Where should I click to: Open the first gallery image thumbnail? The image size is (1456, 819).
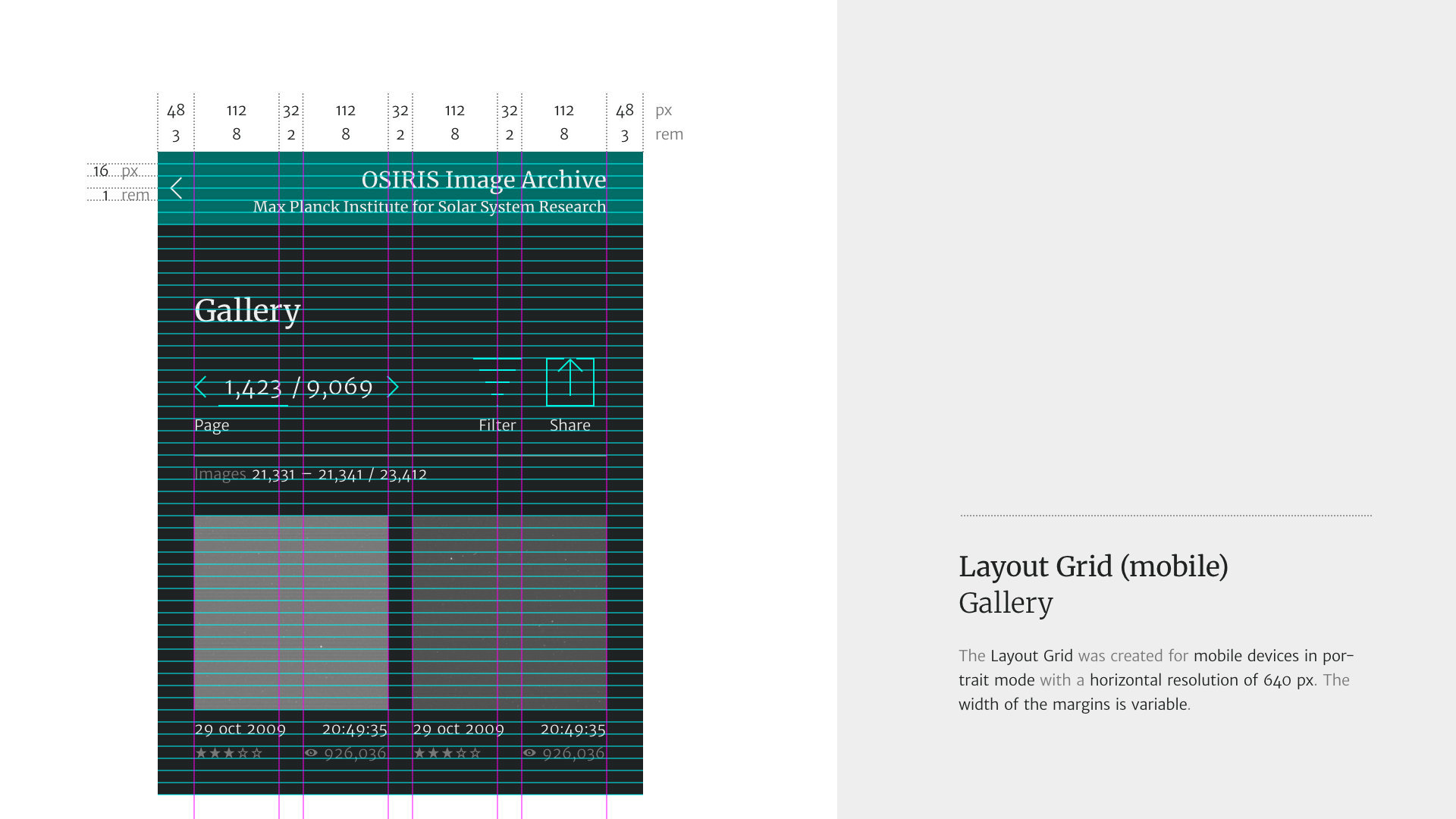coord(291,613)
